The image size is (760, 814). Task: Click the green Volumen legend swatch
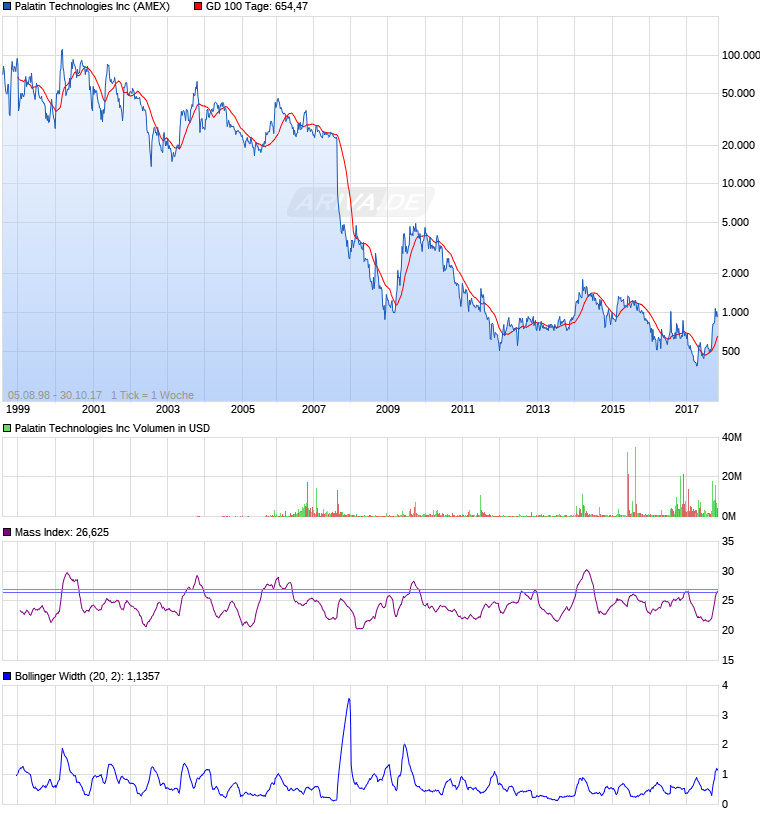7,428
